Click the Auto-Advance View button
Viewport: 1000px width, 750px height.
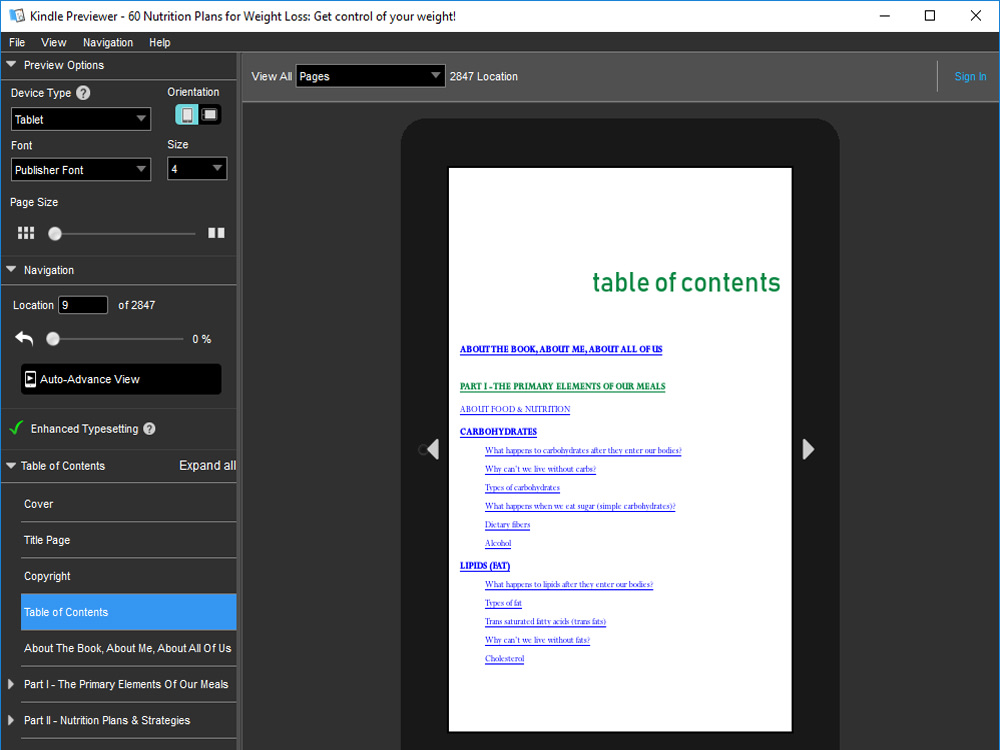pos(121,379)
